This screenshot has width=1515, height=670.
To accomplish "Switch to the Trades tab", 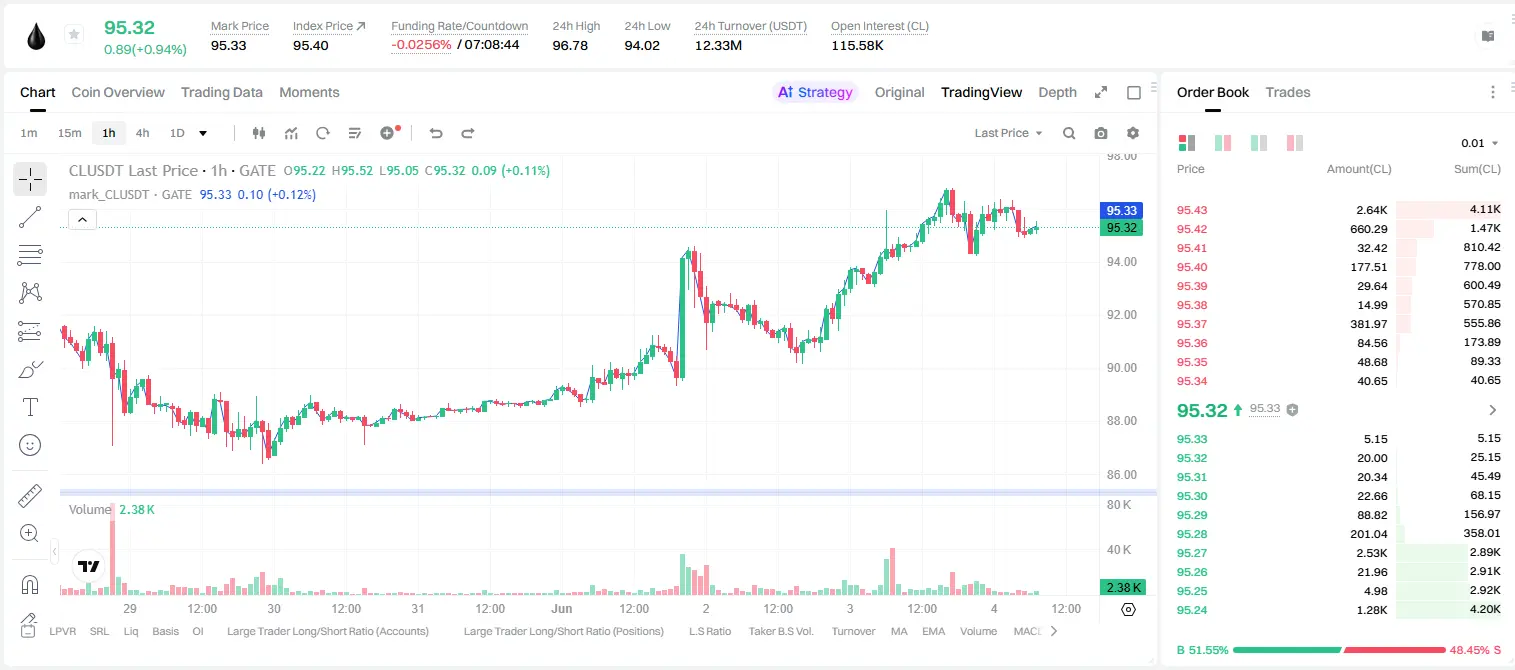I will click(1287, 92).
